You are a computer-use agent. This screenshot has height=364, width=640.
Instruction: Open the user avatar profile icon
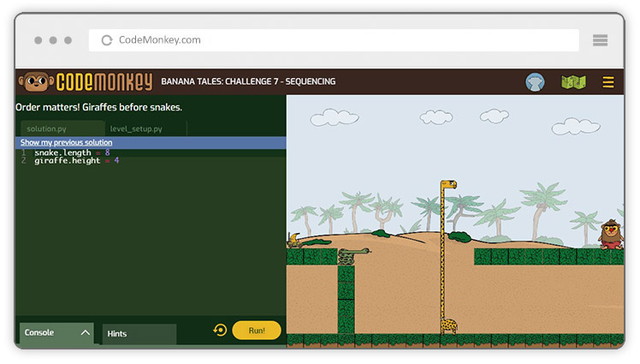[535, 82]
